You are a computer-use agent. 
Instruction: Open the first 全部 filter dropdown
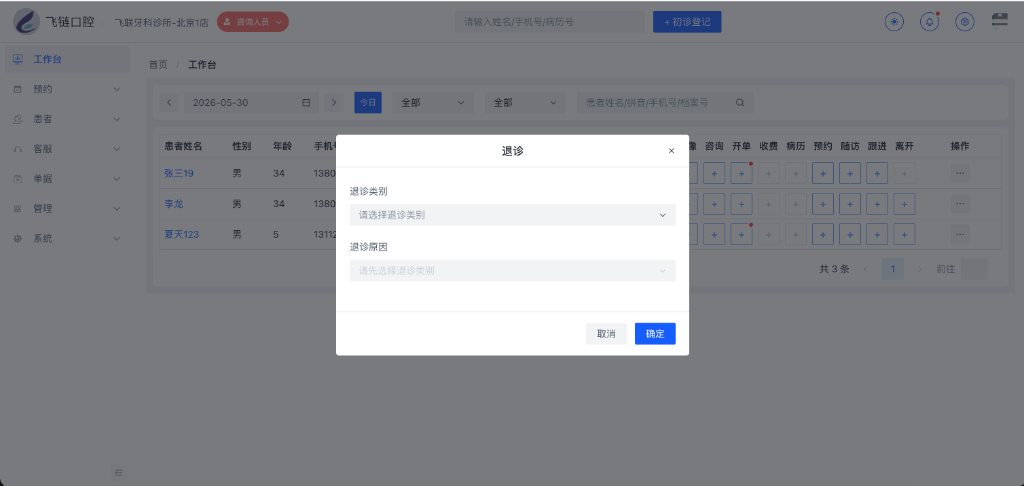433,103
